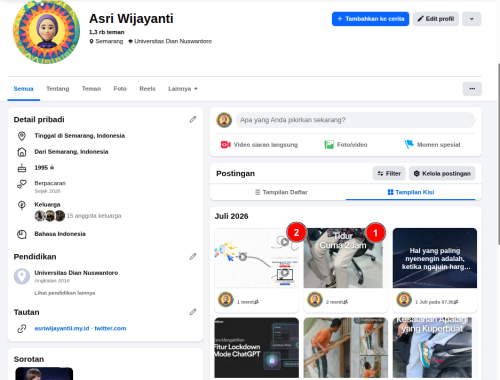Click home icon beside Dari Semarang
The height and width of the screenshot is (380, 500).
coord(22,152)
